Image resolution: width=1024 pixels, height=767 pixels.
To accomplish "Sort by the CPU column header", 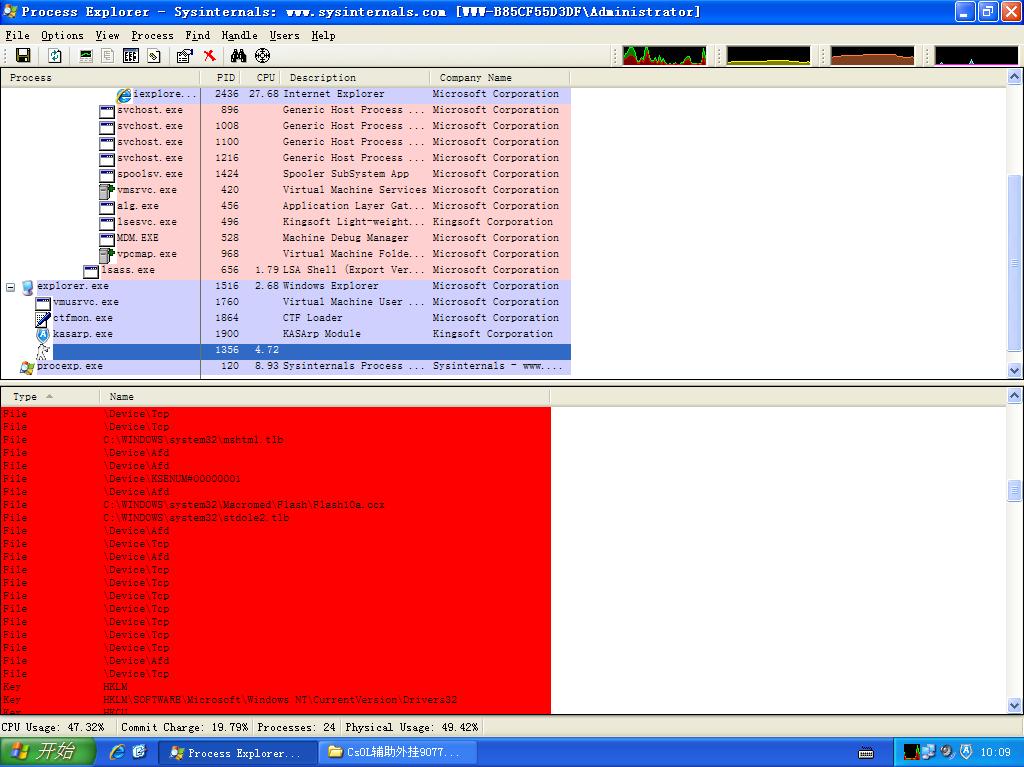I will tap(261, 78).
